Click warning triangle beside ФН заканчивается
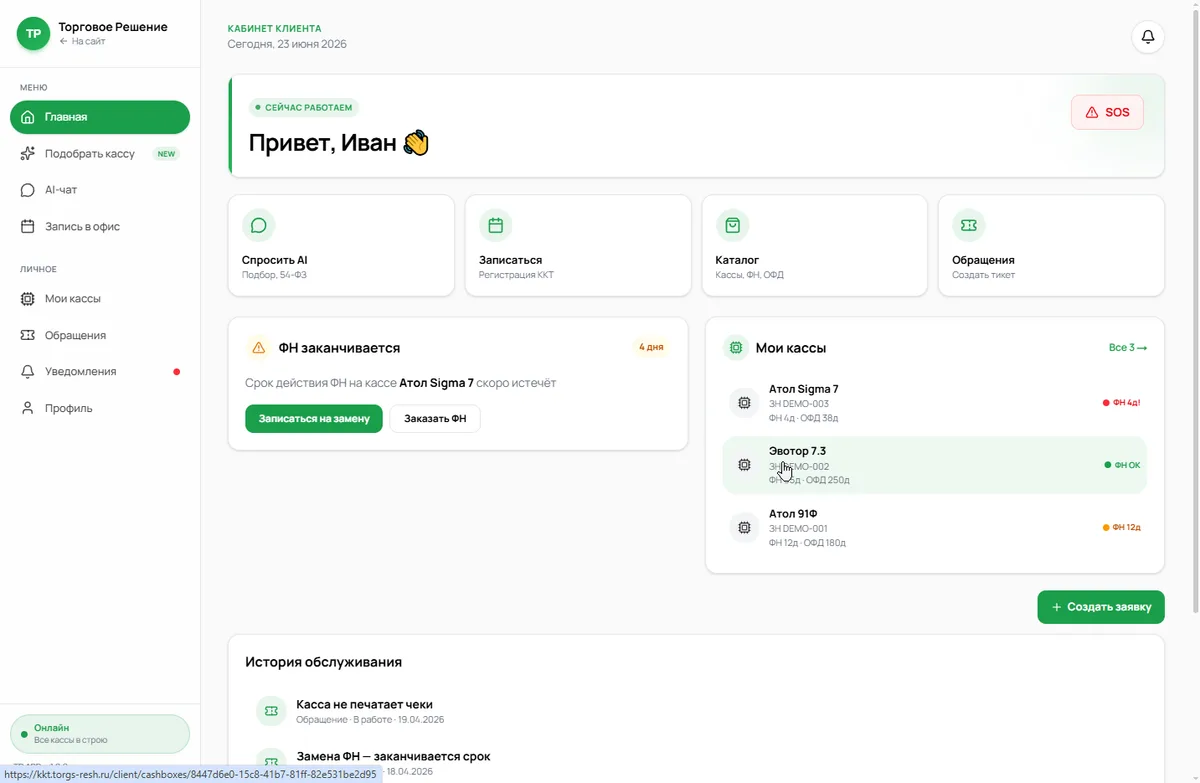 [x=258, y=348]
